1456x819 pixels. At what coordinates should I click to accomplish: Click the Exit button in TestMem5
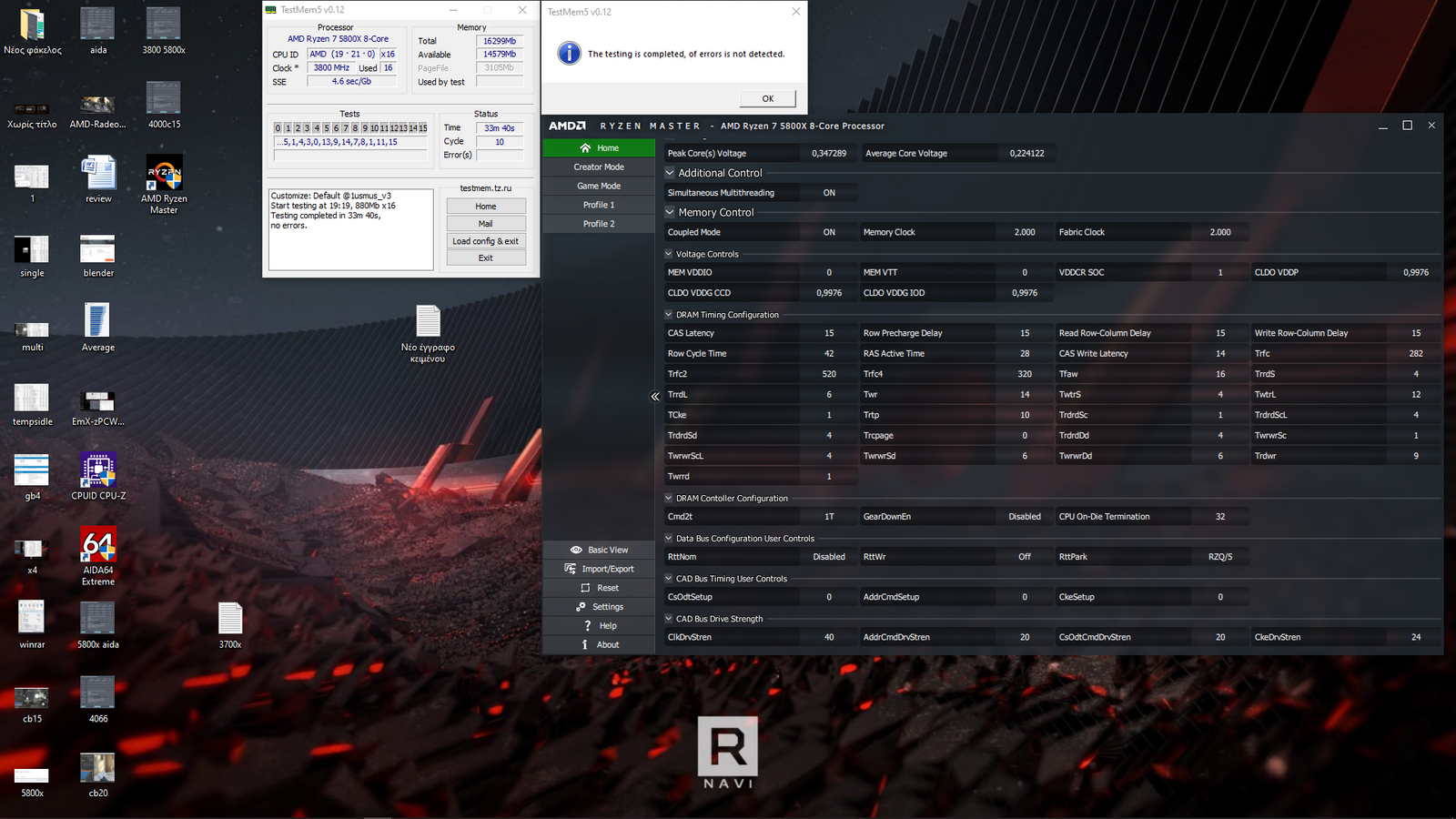486,258
